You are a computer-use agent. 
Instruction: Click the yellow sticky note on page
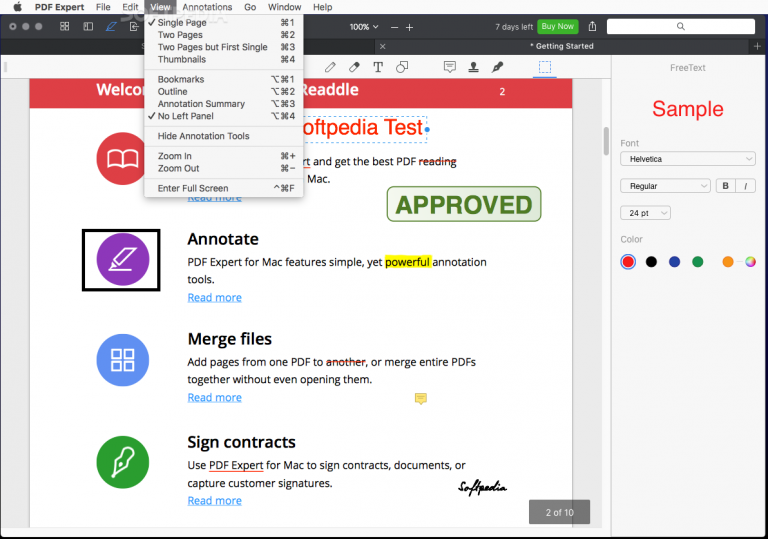(421, 398)
